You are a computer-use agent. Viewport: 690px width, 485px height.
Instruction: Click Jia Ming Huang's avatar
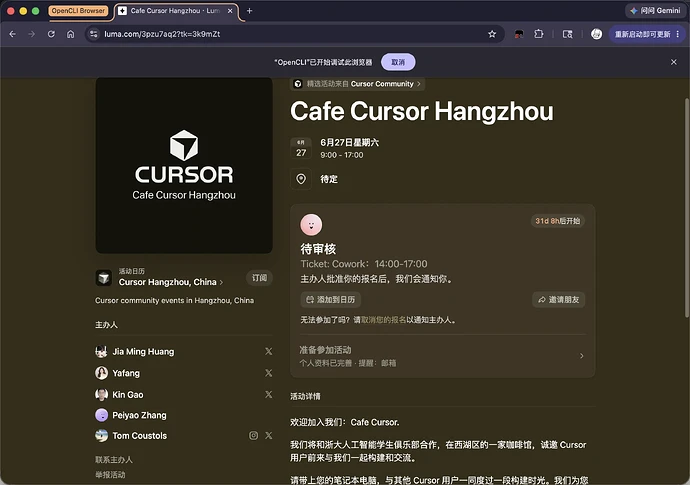pos(101,351)
